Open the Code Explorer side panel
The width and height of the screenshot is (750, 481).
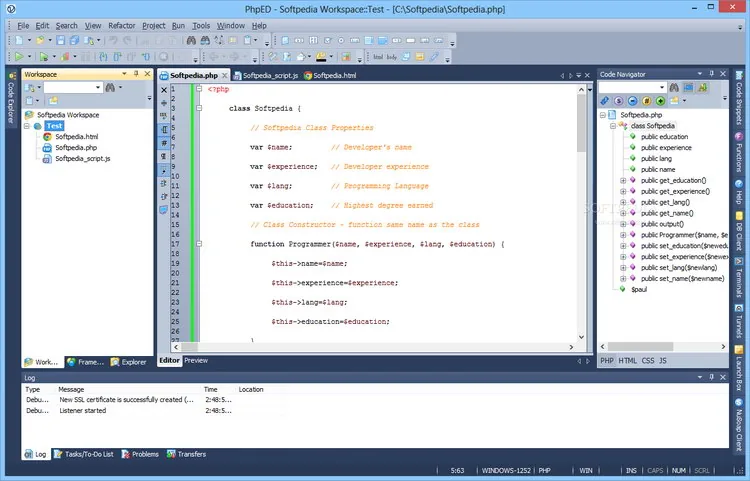tap(11, 99)
